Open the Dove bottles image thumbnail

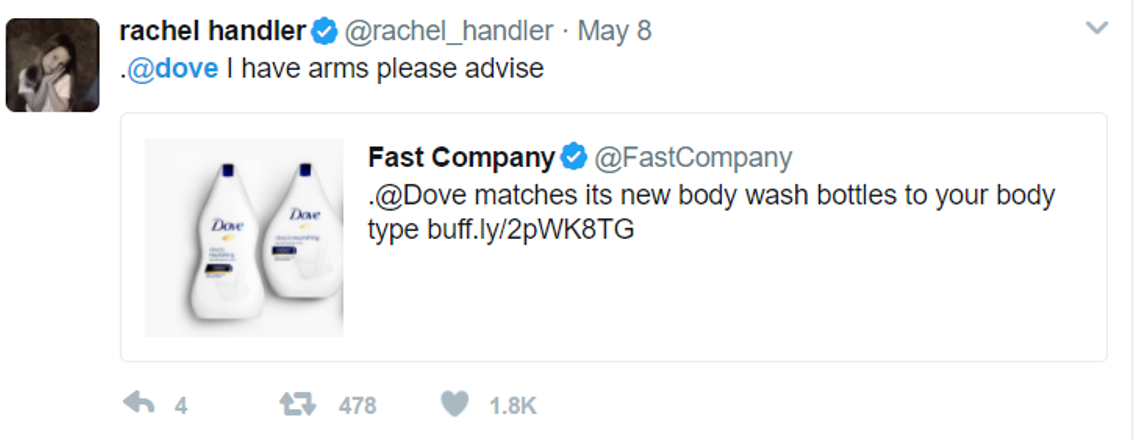tap(244, 238)
